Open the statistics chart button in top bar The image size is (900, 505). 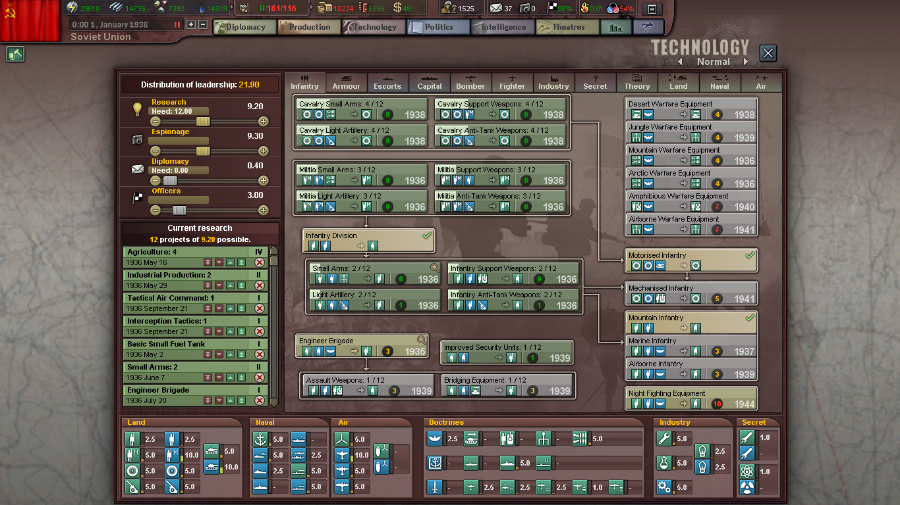pyautogui.click(x=615, y=27)
